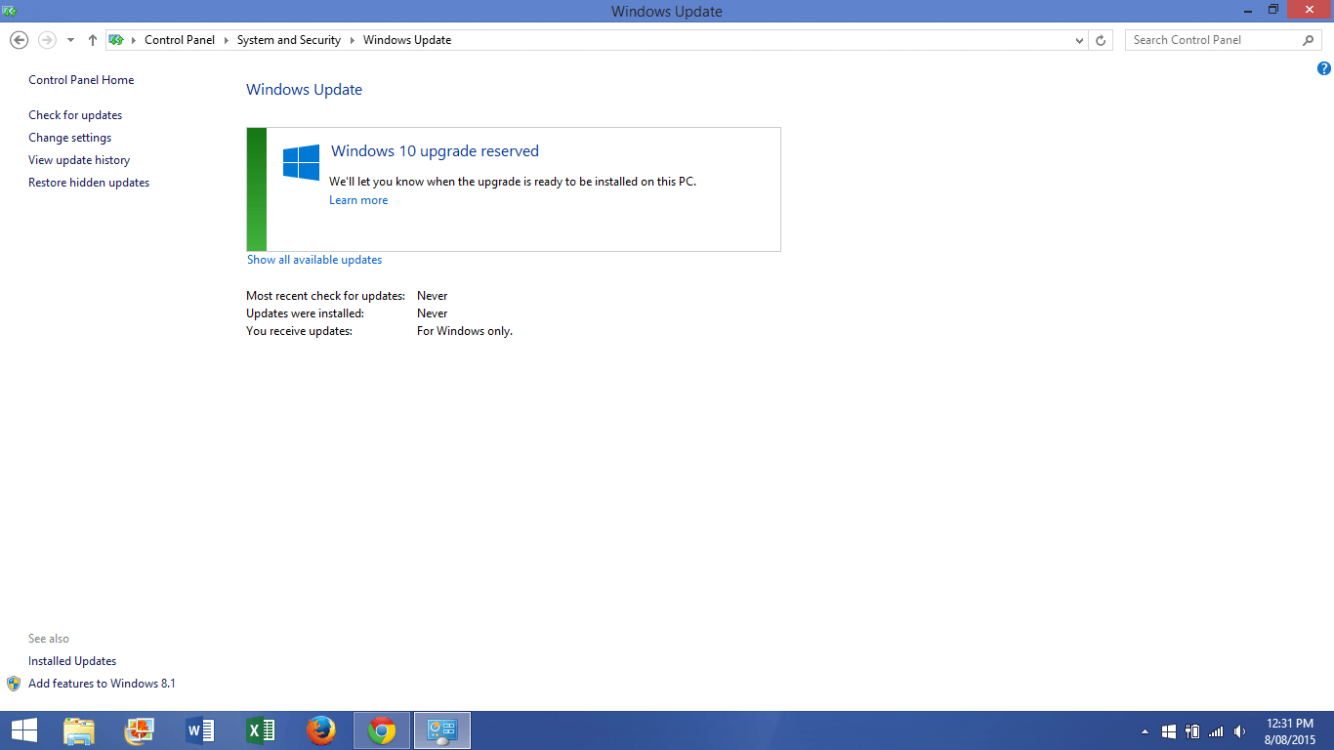Go up one level with Up arrow

pyautogui.click(x=92, y=40)
